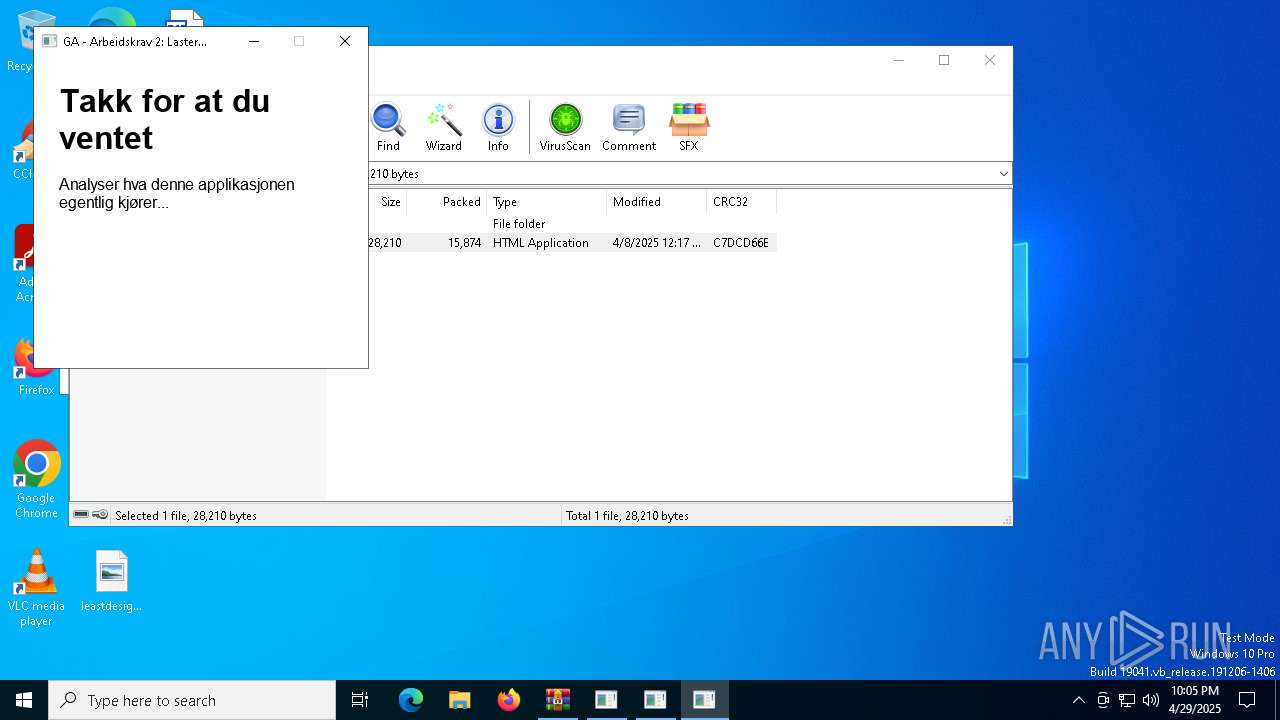Screen dimensions: 1280x720
Task: Click the 4/8/2025 modified date cell
Action: pos(656,243)
